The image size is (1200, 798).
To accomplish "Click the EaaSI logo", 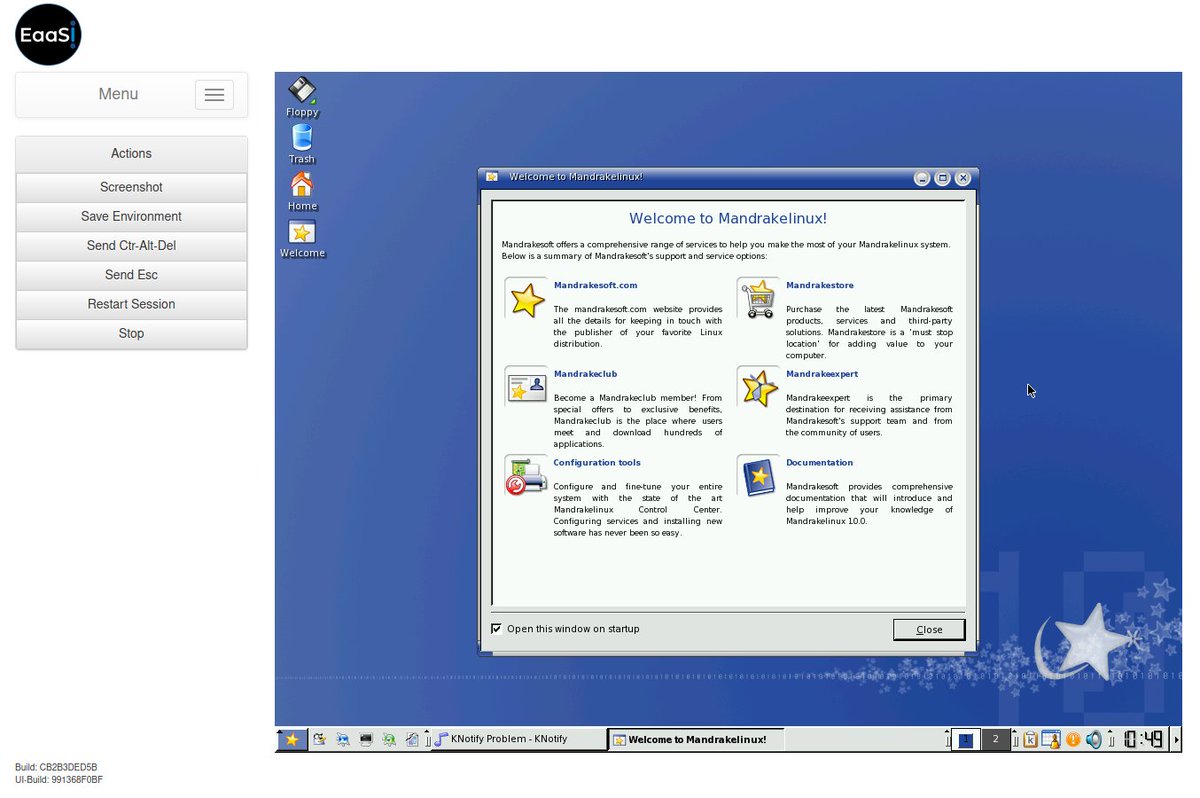I will coord(48,34).
